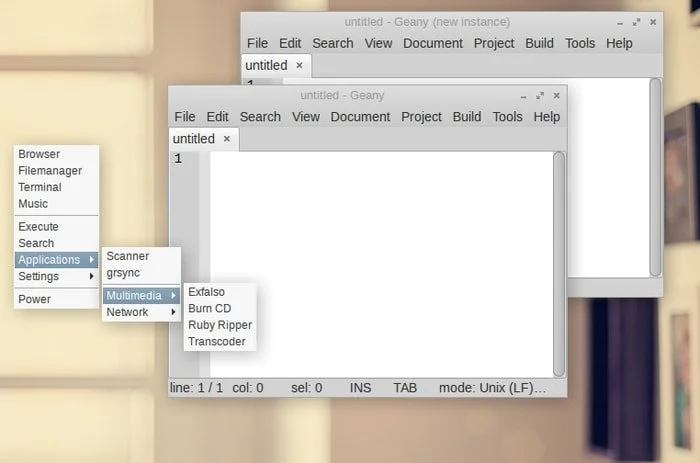Open Edit menu in Geany new instance window

[x=290, y=43]
